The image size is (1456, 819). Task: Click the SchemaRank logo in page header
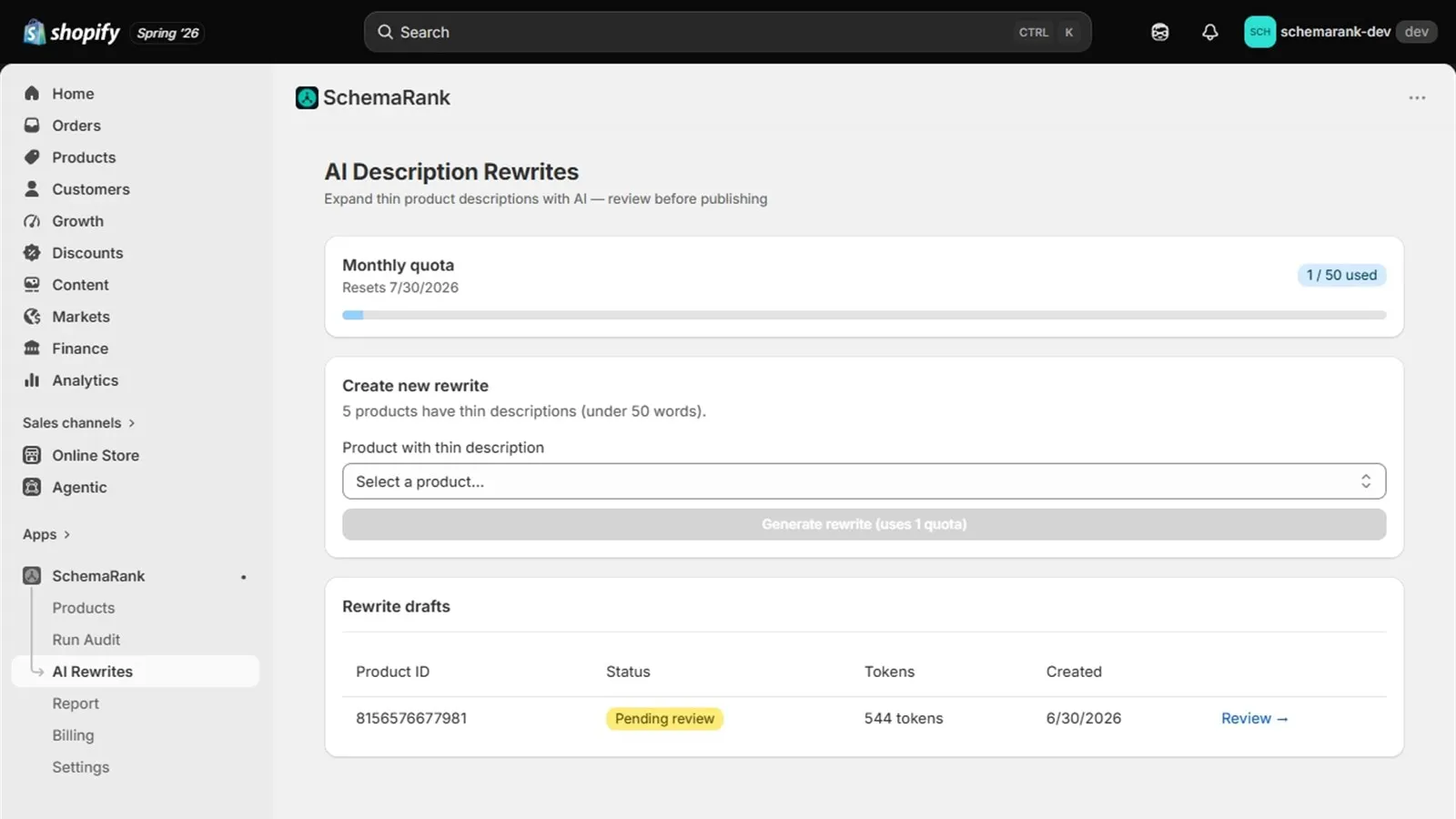pos(307,97)
